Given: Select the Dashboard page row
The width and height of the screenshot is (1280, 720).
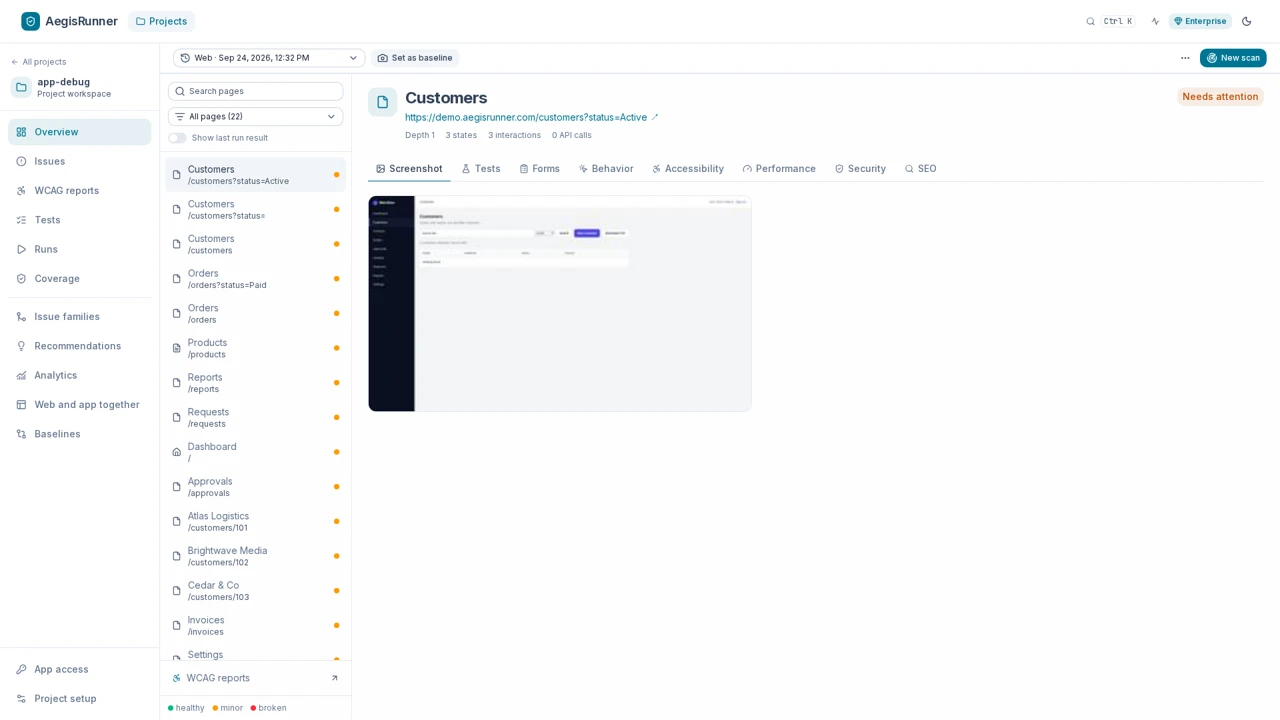Looking at the screenshot, I should pos(255,452).
